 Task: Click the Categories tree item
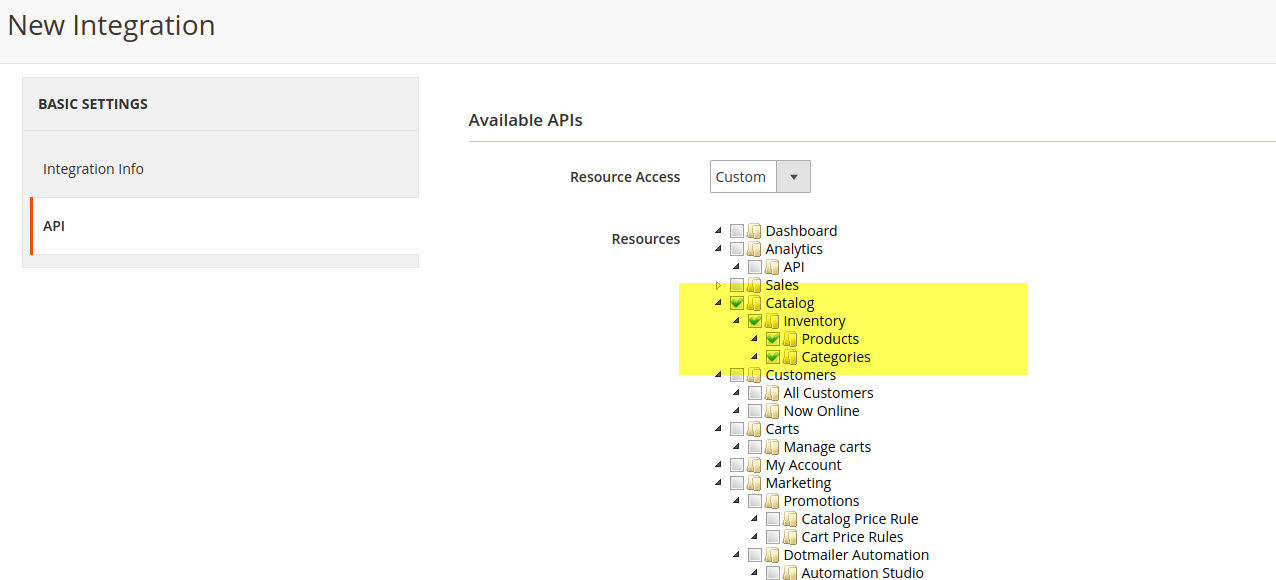pos(838,356)
